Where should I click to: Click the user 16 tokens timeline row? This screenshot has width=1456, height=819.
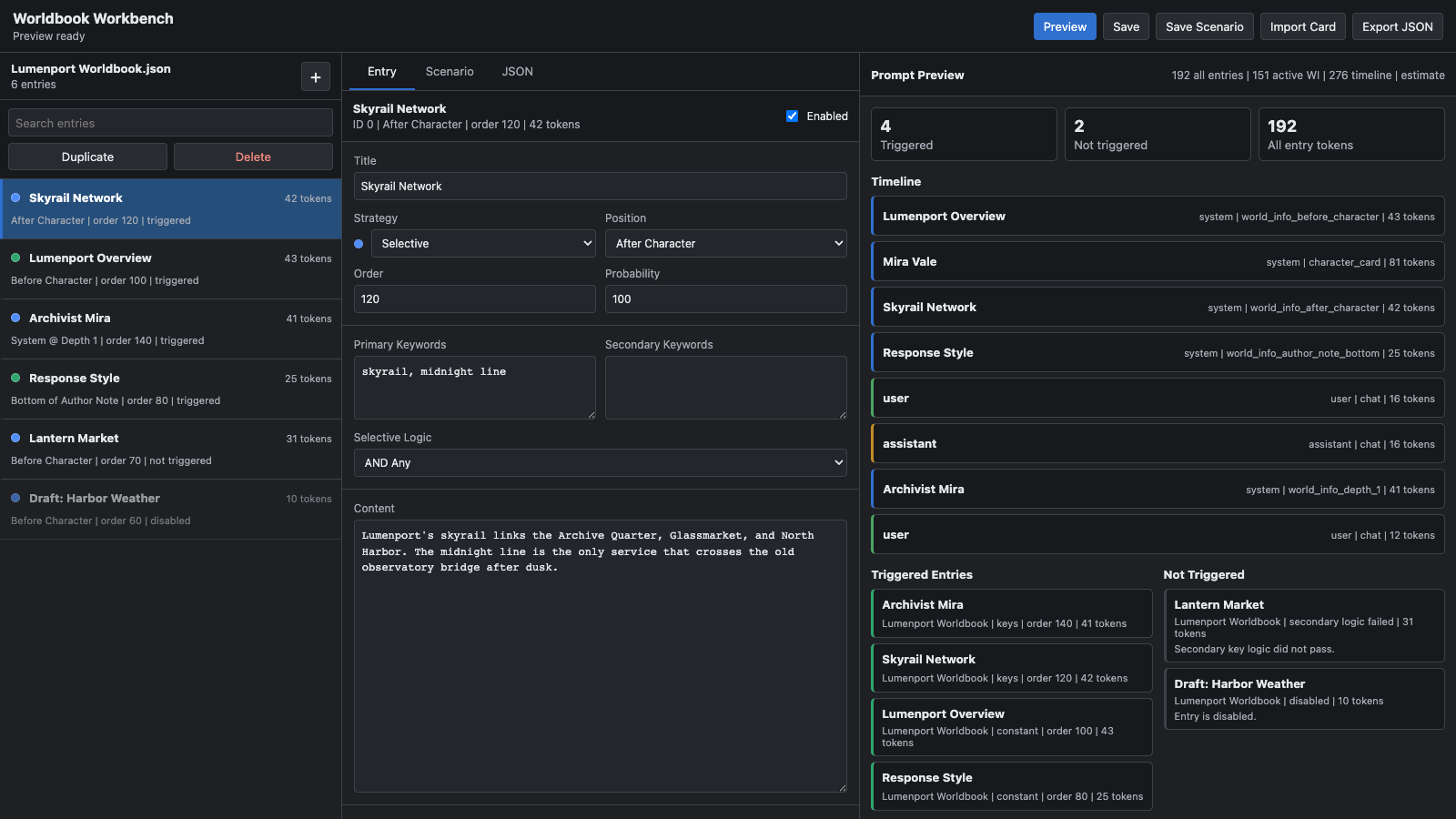coord(1158,399)
